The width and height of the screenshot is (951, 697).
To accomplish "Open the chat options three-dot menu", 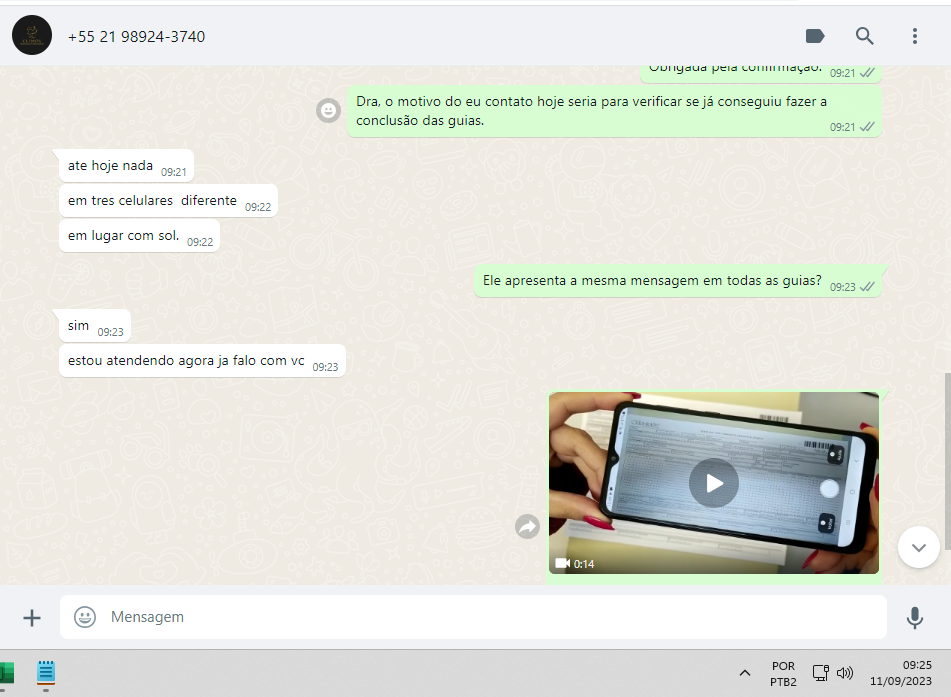I will point(915,36).
